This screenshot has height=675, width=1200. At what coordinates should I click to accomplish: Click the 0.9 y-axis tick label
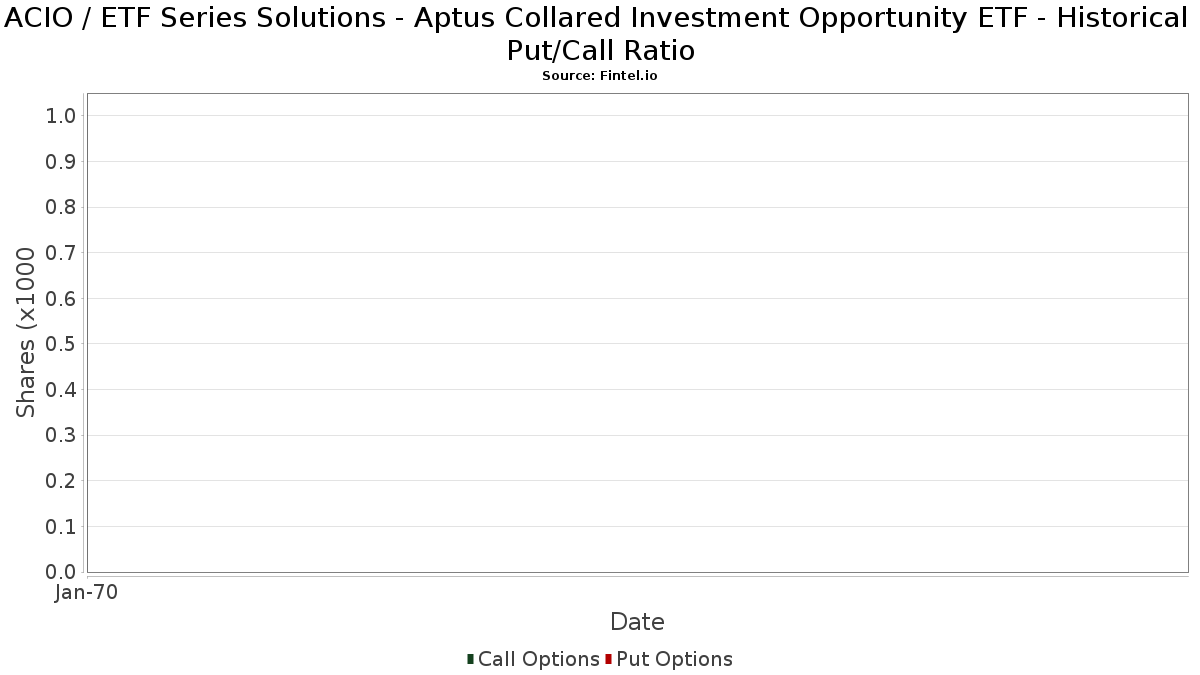tap(61, 162)
